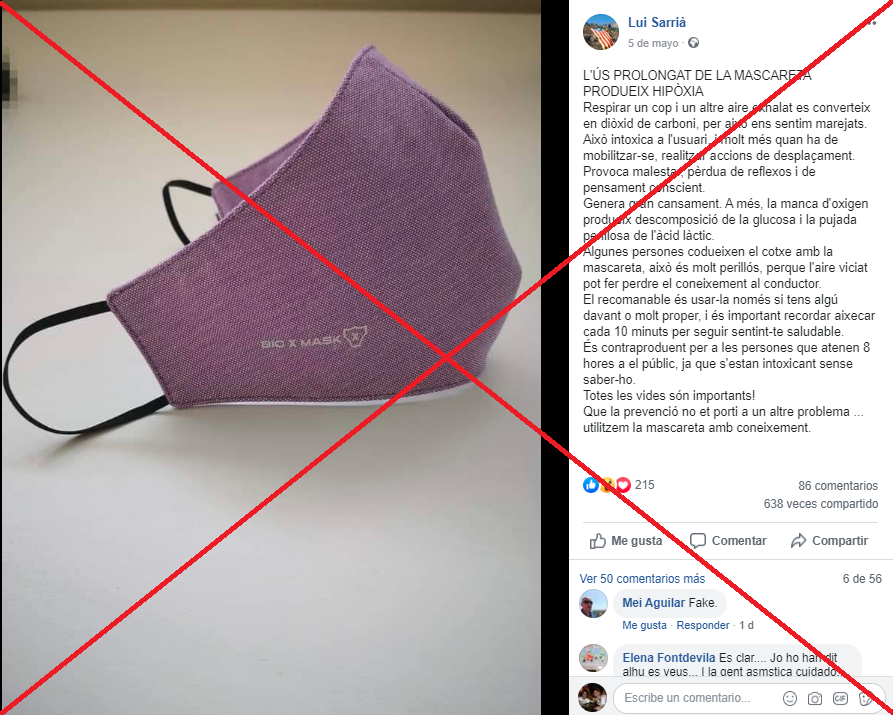Open Lui Sarrià's profile name
Screen dimensions: 893x715
(x=657, y=22)
